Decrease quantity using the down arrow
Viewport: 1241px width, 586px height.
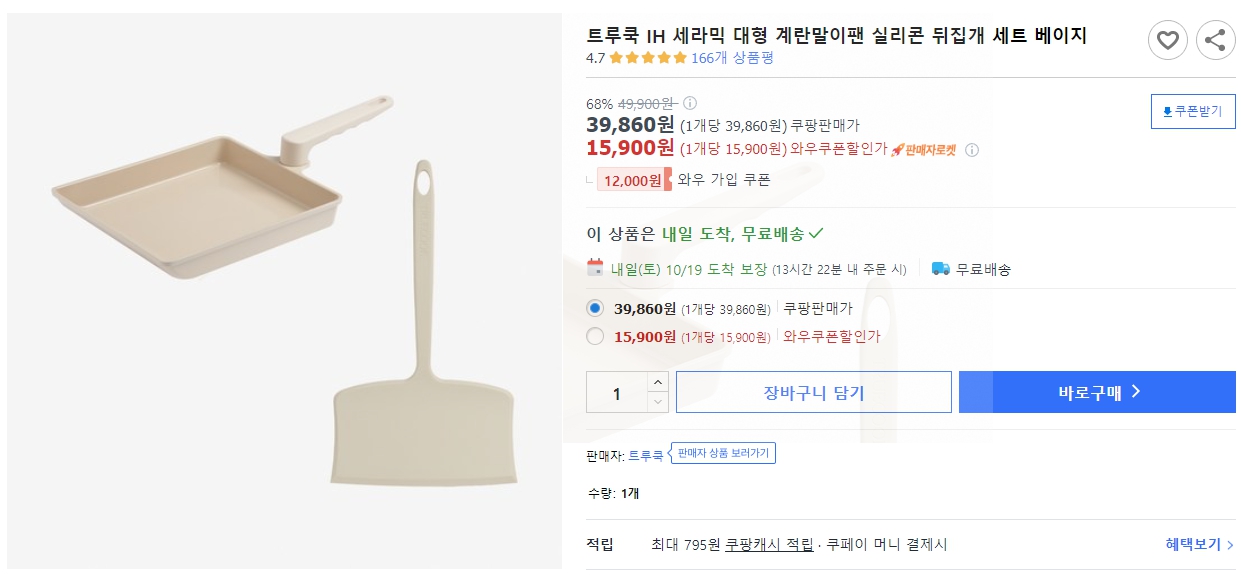(658, 400)
